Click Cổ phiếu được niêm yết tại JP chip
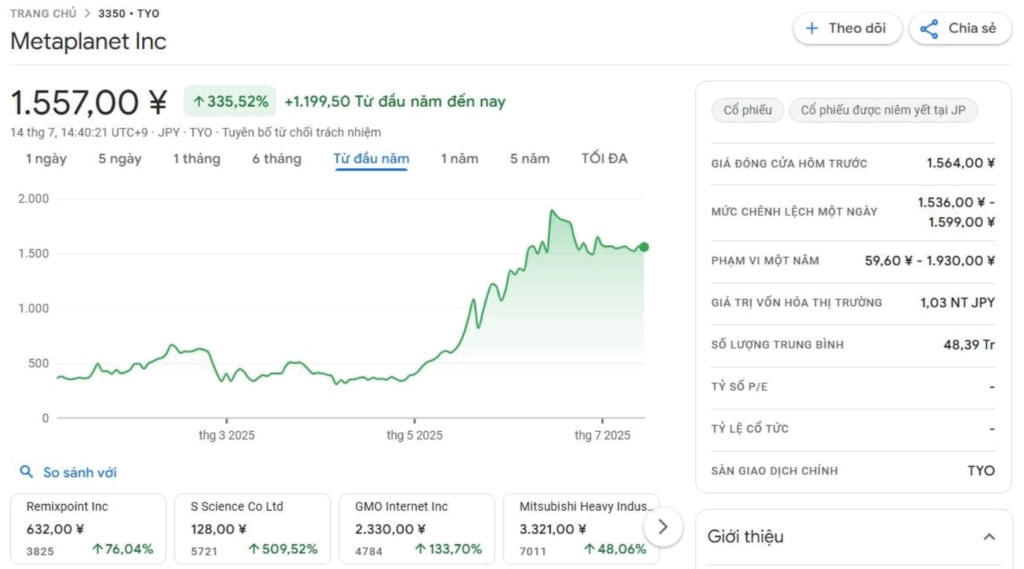 [x=883, y=110]
